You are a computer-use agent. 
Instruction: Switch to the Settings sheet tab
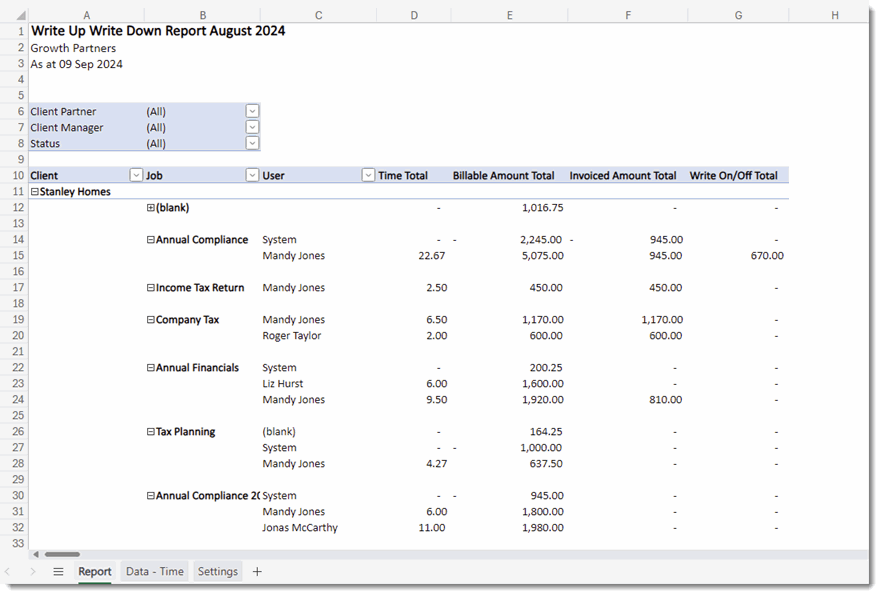click(217, 571)
